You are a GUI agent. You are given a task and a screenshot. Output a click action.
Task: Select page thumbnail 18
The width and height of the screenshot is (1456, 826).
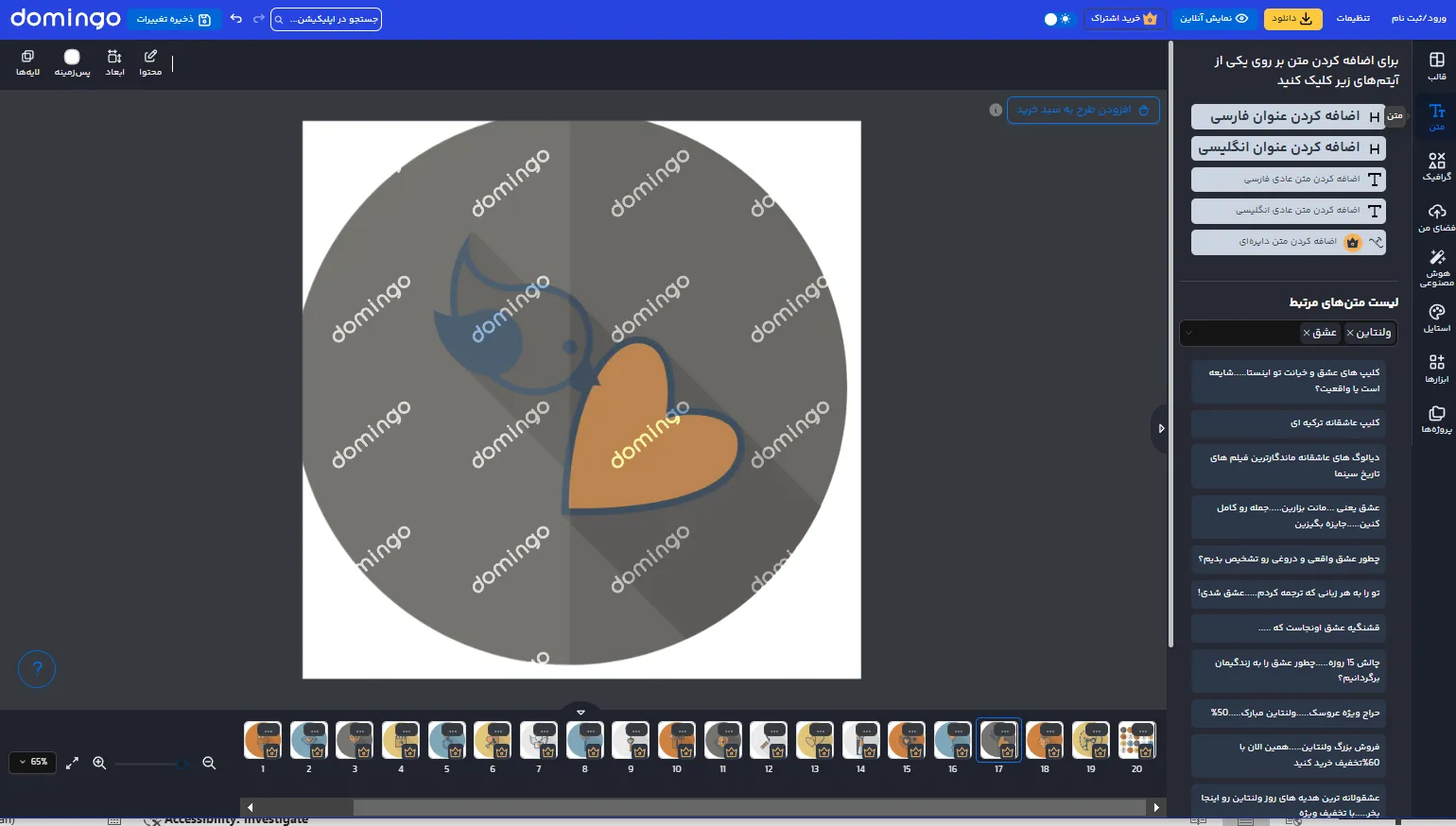click(1045, 740)
